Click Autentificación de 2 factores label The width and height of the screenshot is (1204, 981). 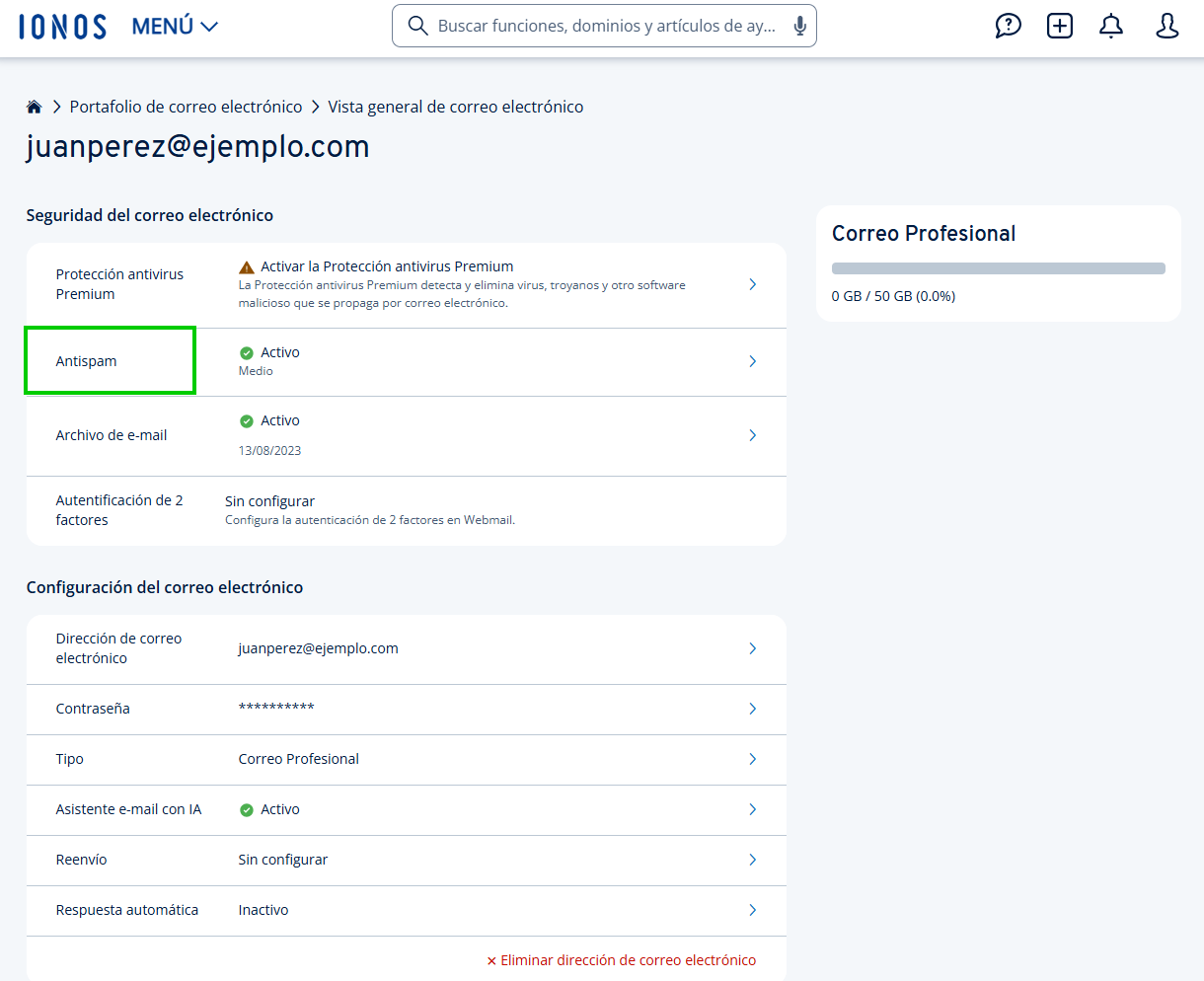119,510
